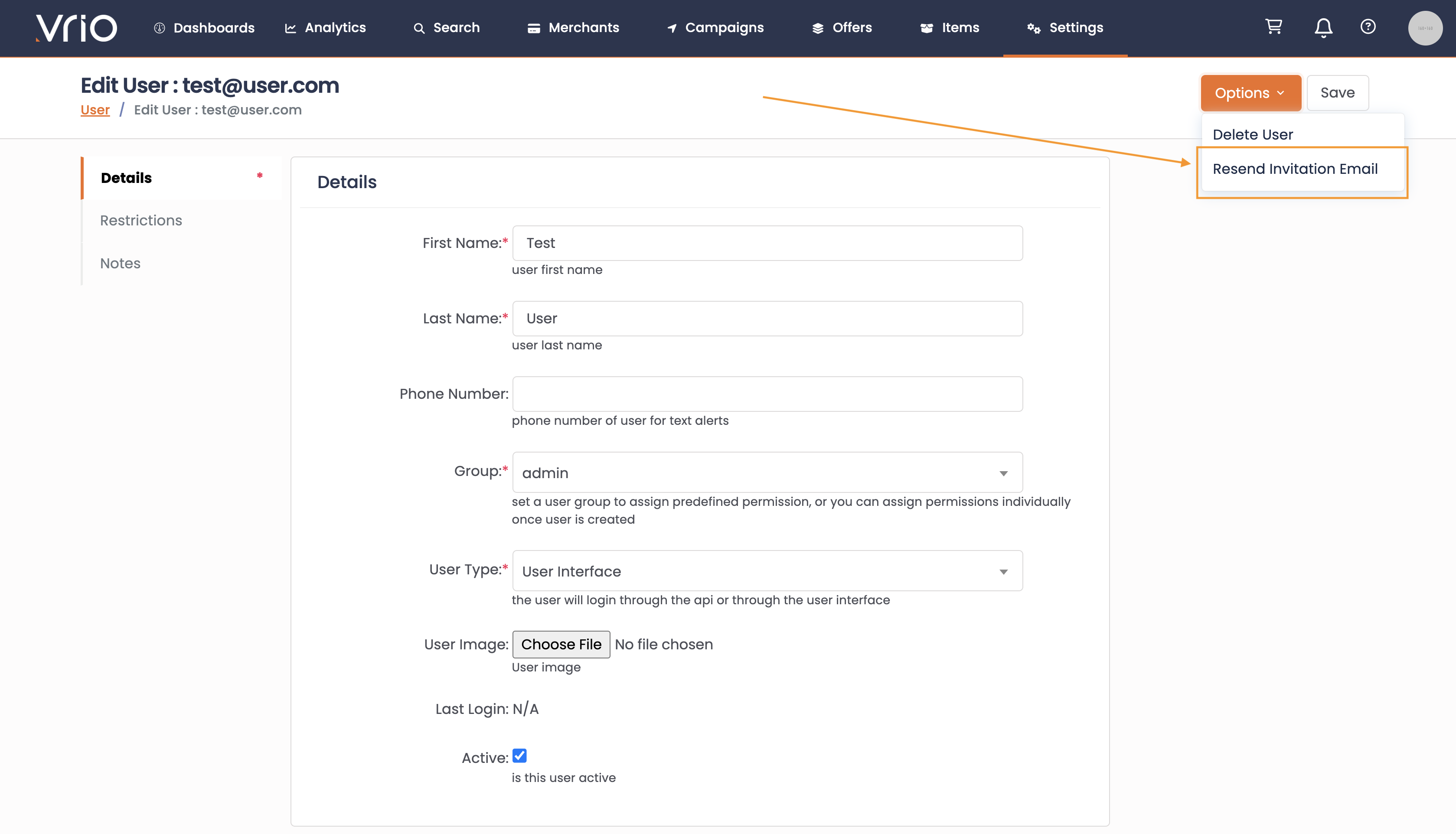Viewport: 1456px width, 834px height.
Task: Open the User Type dropdown
Action: [767, 571]
